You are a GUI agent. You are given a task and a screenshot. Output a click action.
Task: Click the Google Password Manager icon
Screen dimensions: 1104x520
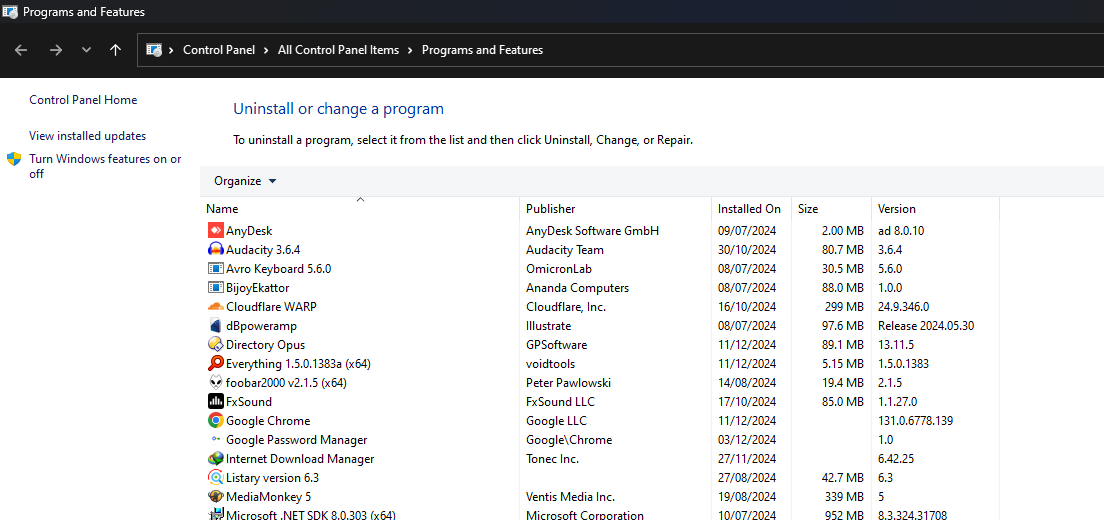(x=215, y=440)
